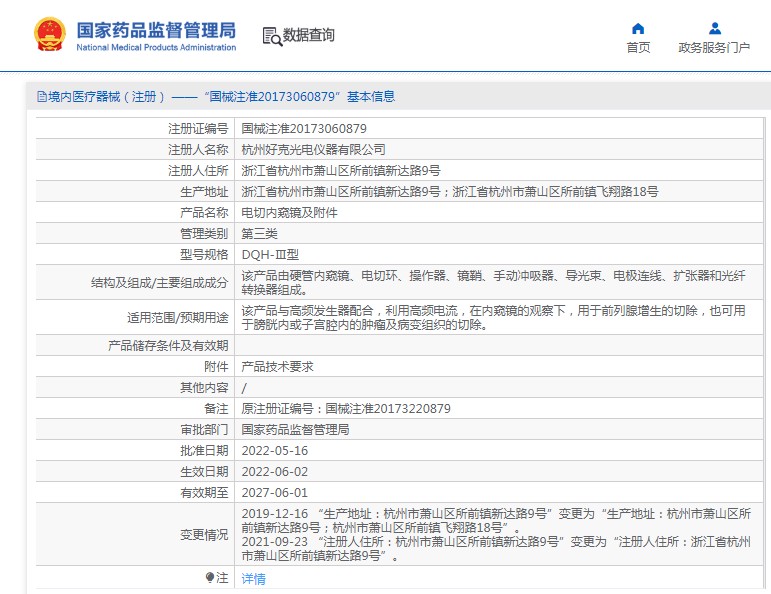Open the 数据查询 search icon
Viewport: 771px width, 594px height.
tap(272, 36)
